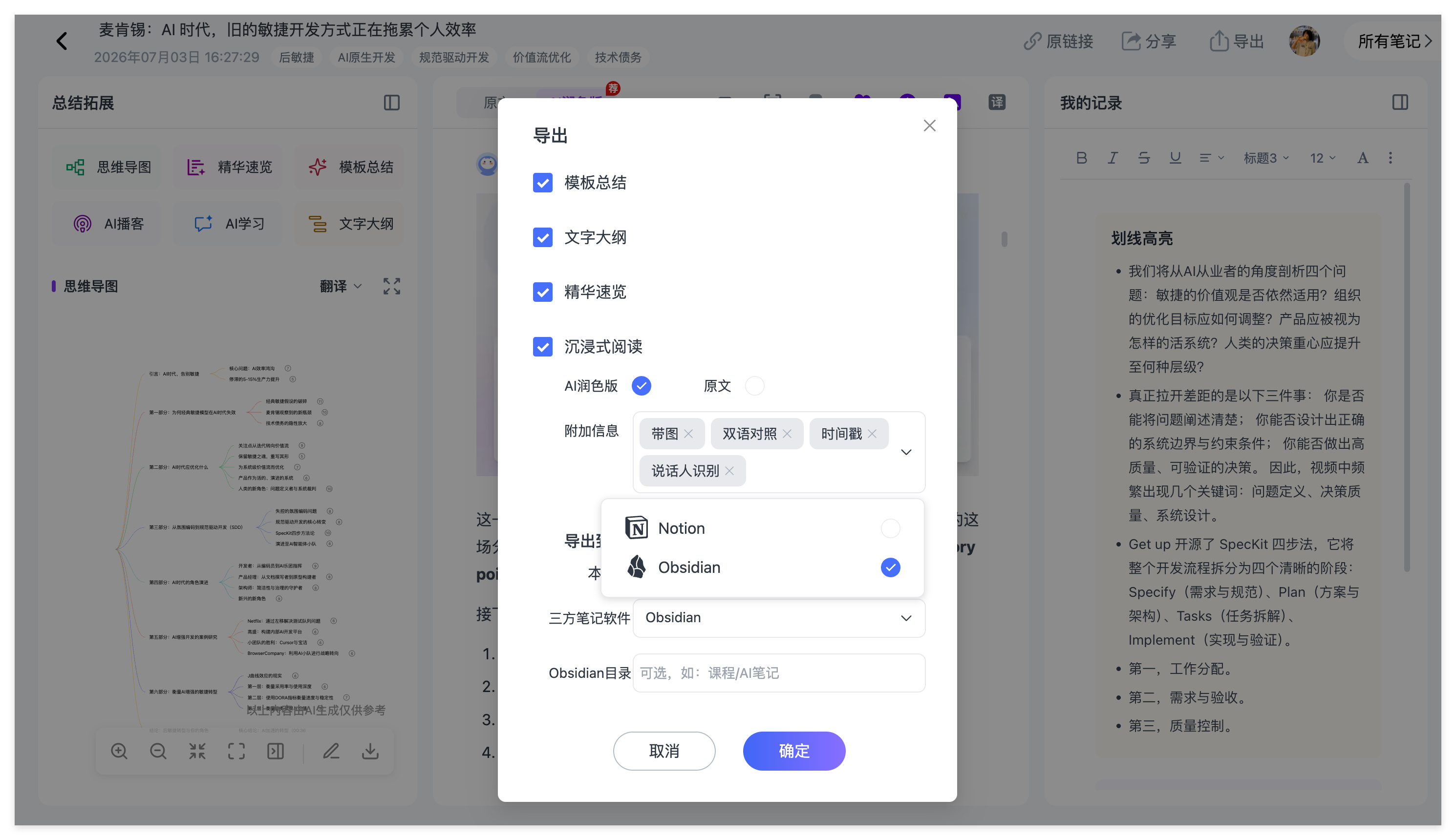The height and width of the screenshot is (840, 1456).
Task: Open font color A option
Action: (1363, 157)
